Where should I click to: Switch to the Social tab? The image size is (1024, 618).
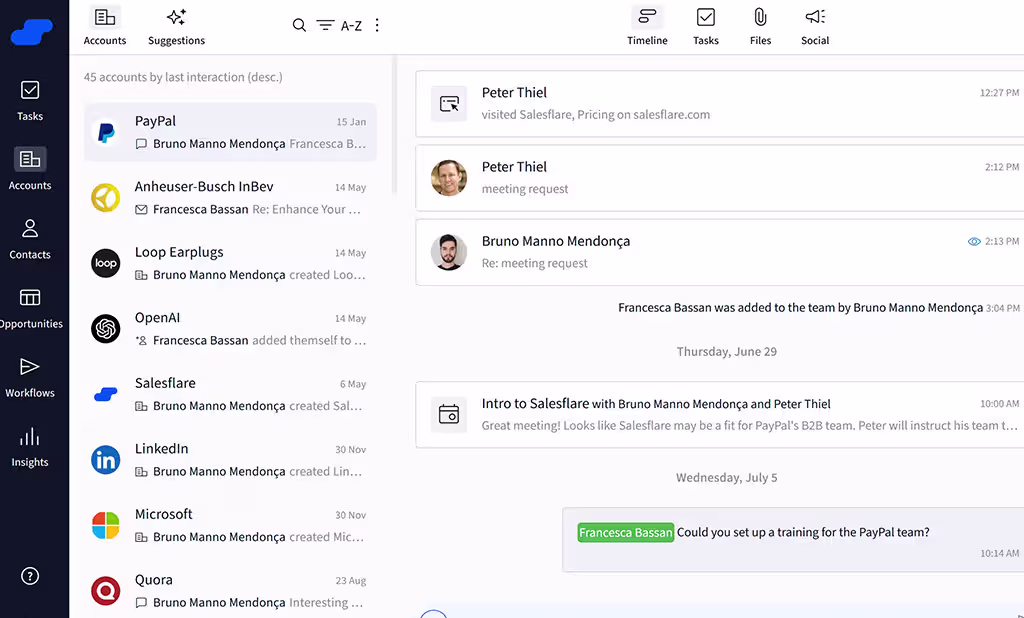tap(814, 25)
